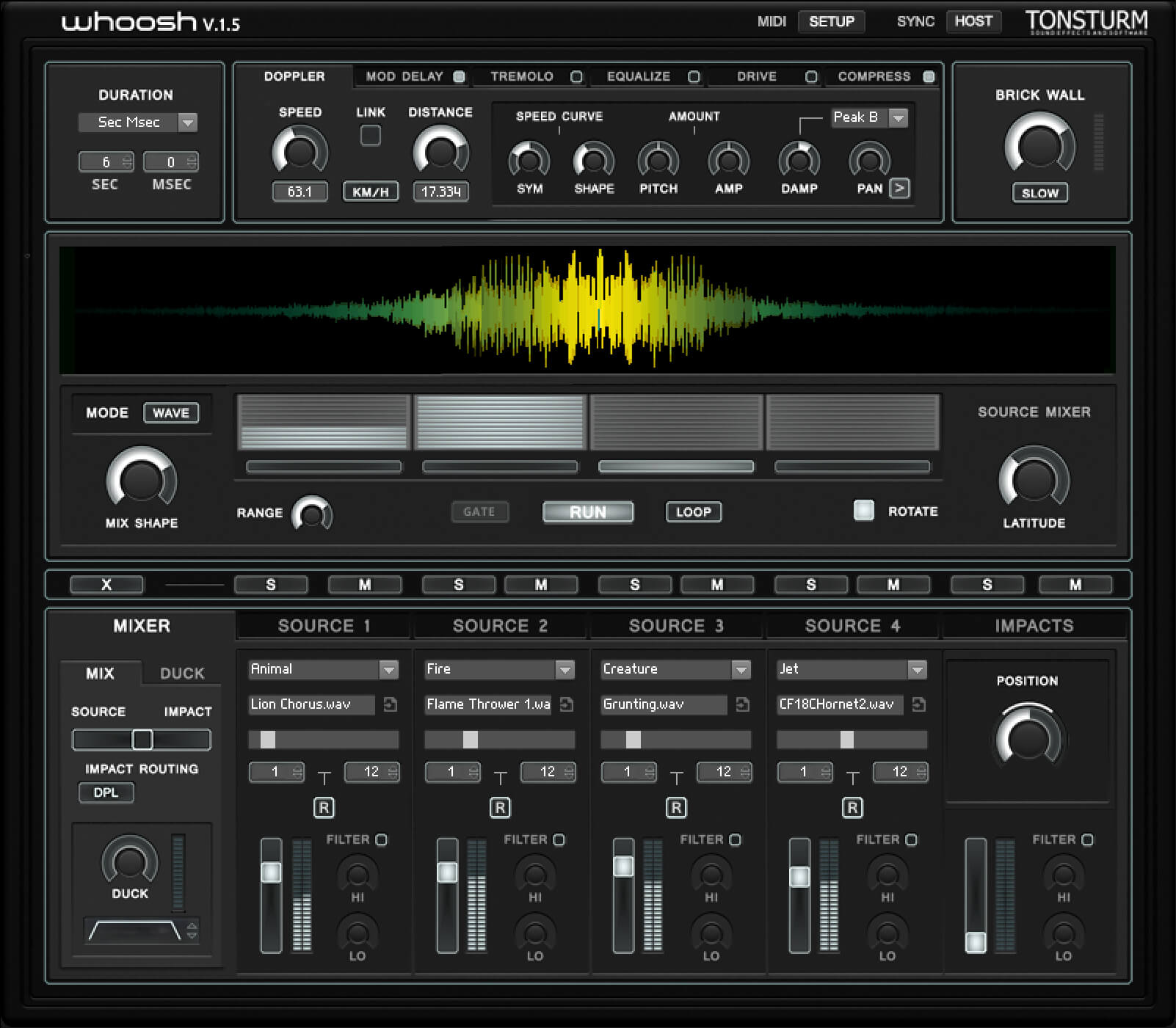Click the DAMP knob
The width and height of the screenshot is (1176, 1028).
[x=799, y=160]
